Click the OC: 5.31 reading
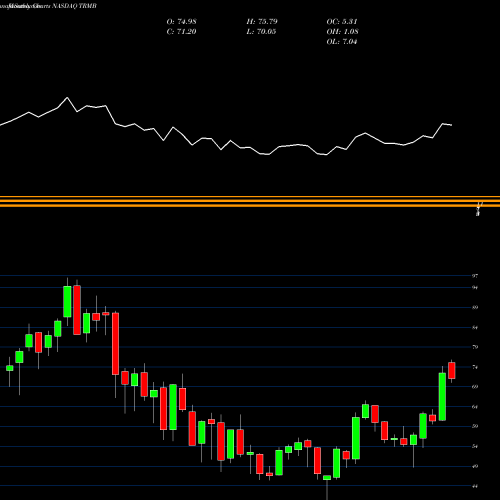This screenshot has height=500, width=500. (x=342, y=22)
